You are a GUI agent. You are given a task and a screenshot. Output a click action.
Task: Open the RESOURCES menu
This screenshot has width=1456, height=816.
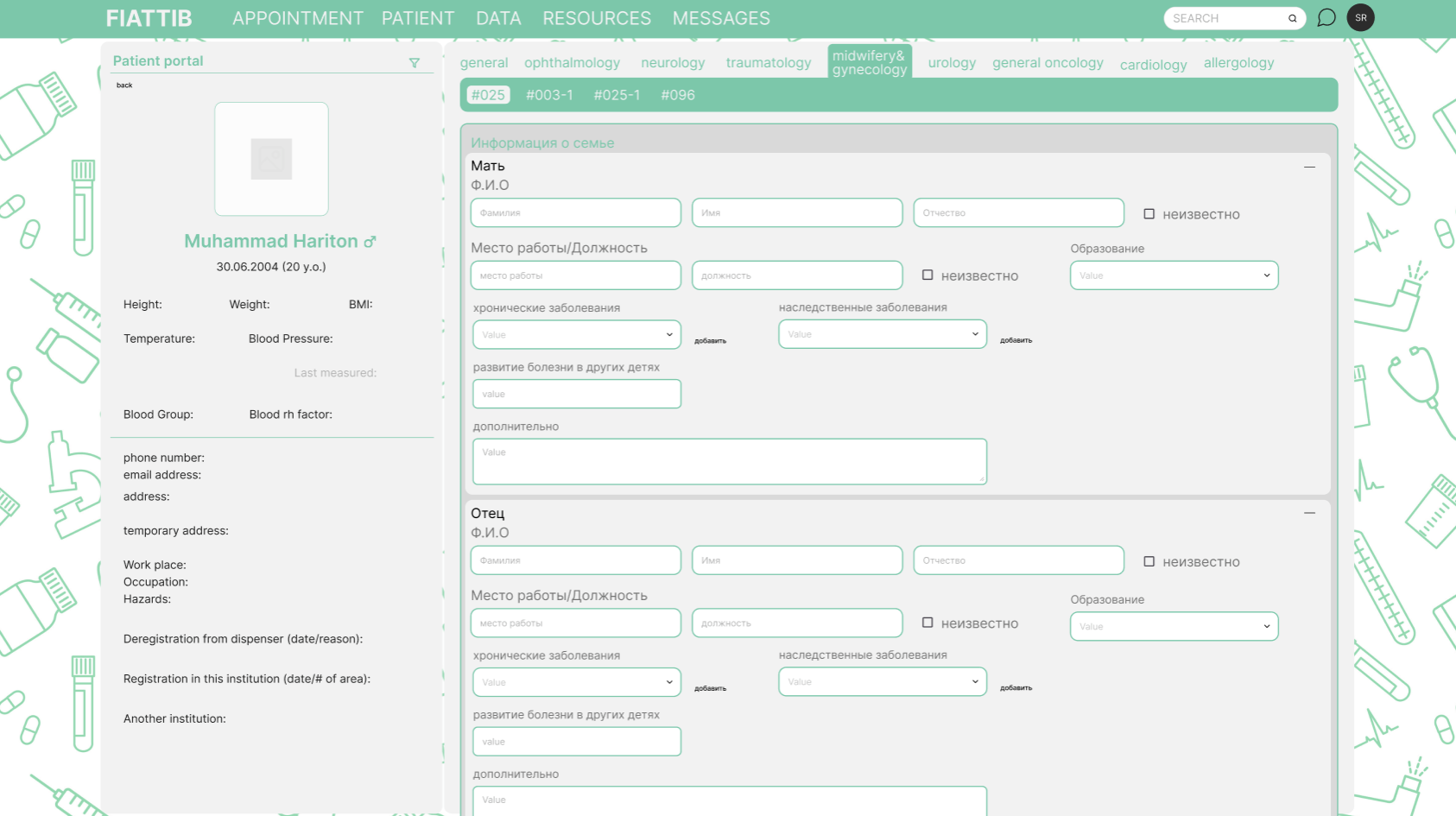tap(597, 18)
